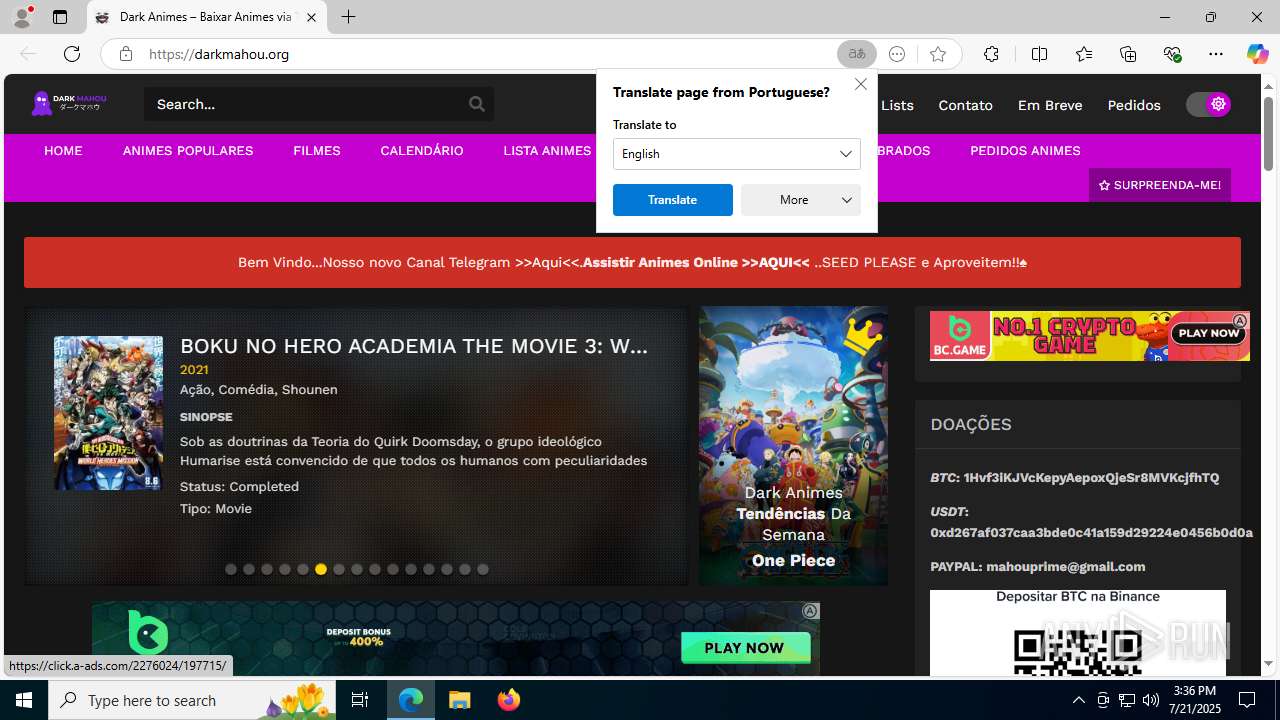Image resolution: width=1280 pixels, height=720 pixels.
Task: Open File Explorer from the taskbar
Action: tap(459, 700)
